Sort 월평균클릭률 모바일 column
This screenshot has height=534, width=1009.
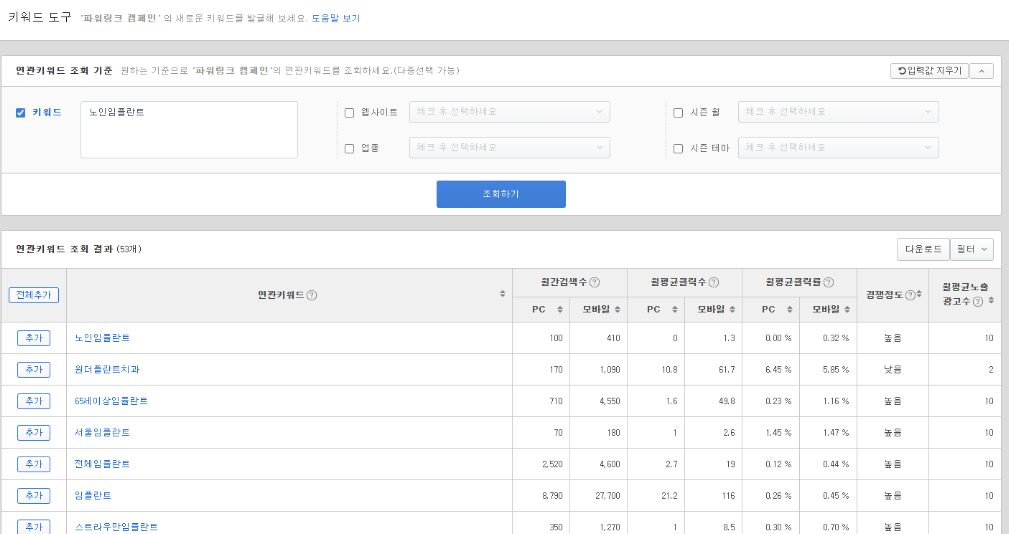point(847,309)
